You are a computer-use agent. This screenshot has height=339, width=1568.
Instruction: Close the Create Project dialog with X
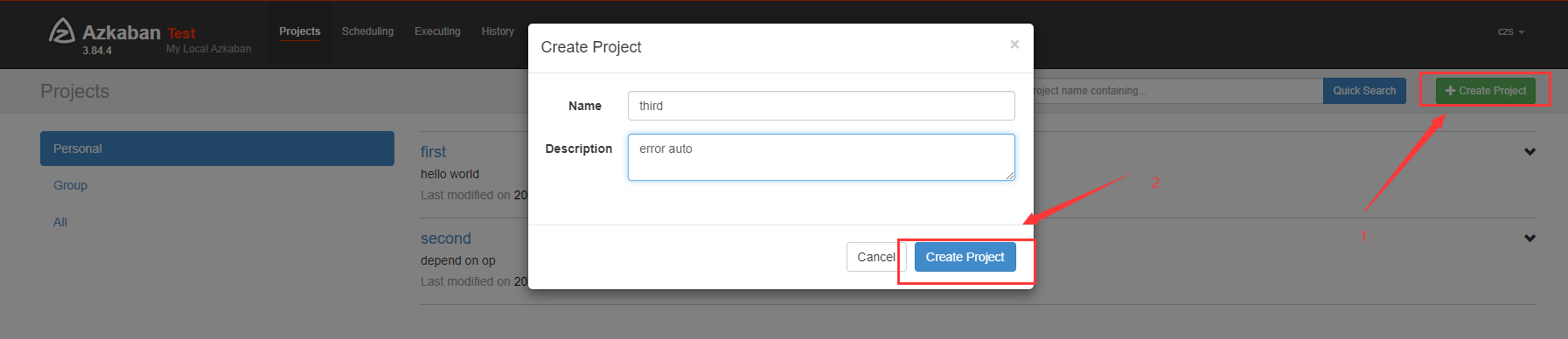tap(1014, 45)
